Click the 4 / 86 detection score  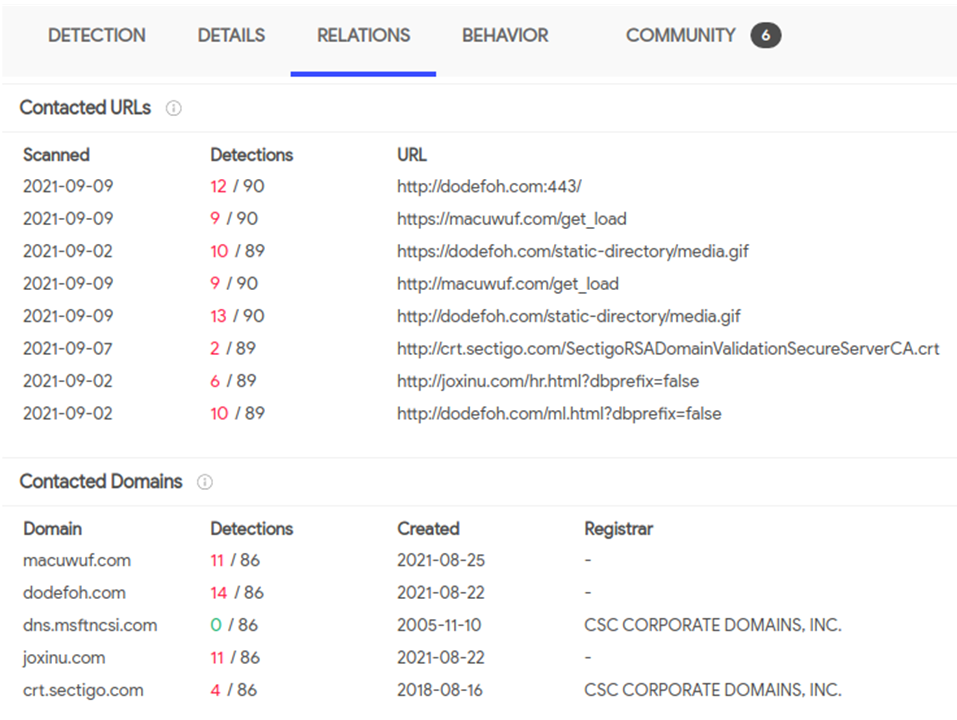click(234, 690)
